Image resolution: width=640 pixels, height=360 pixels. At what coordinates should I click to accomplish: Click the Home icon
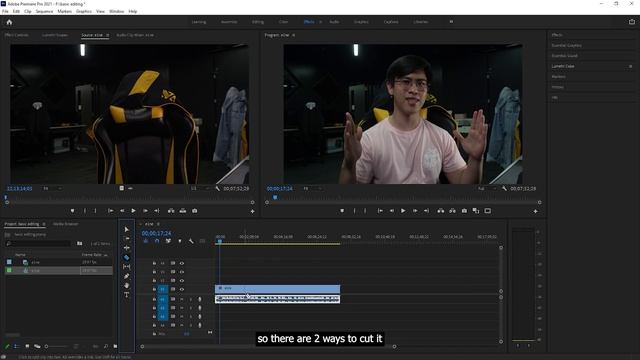(9, 22)
